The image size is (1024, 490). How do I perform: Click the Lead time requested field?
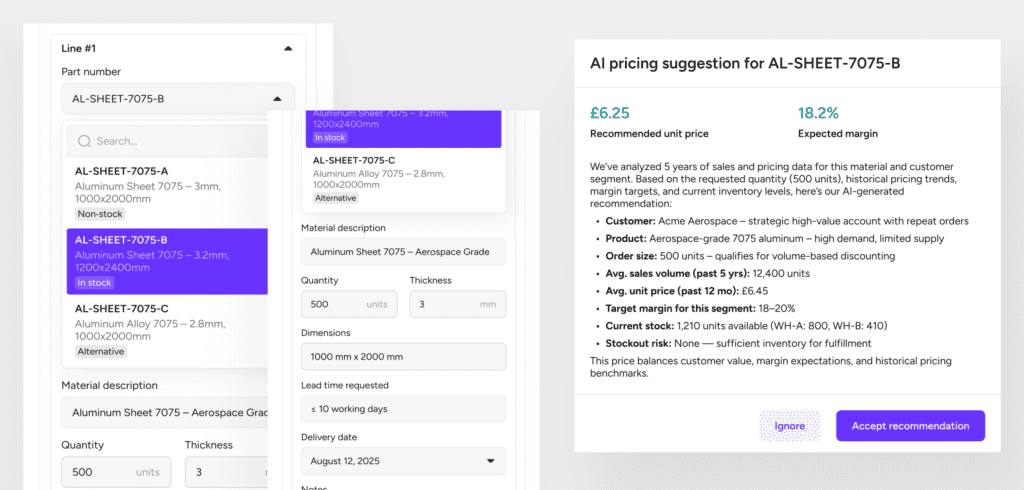(x=404, y=409)
